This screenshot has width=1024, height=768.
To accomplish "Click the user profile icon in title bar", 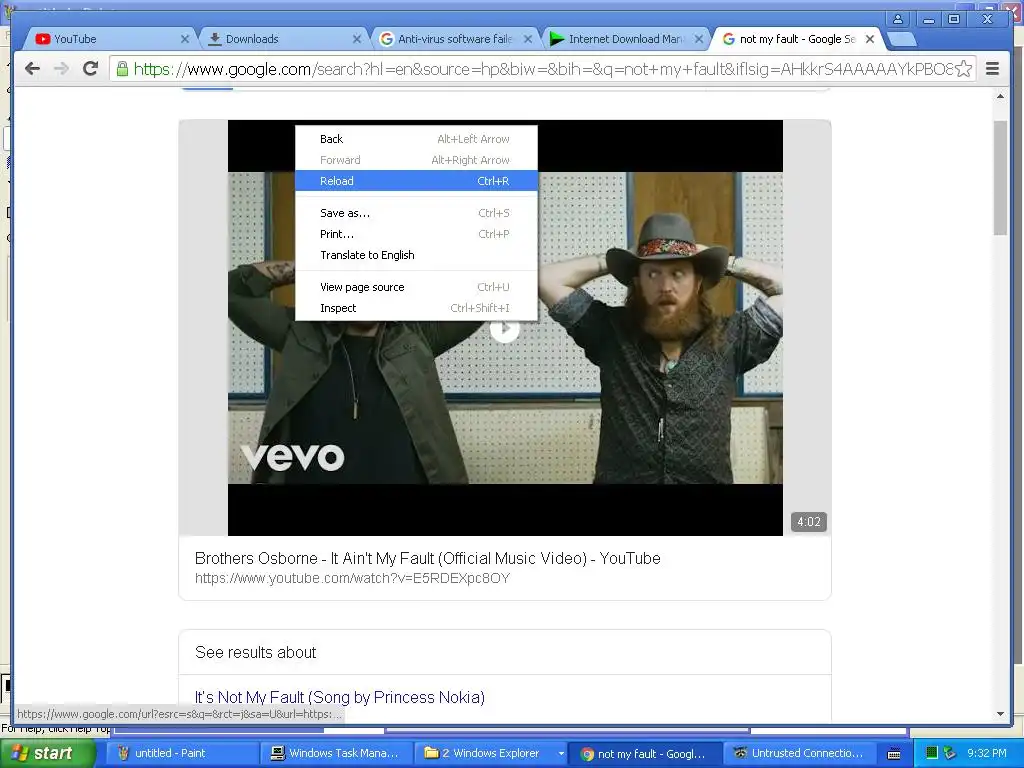I will (x=898, y=19).
